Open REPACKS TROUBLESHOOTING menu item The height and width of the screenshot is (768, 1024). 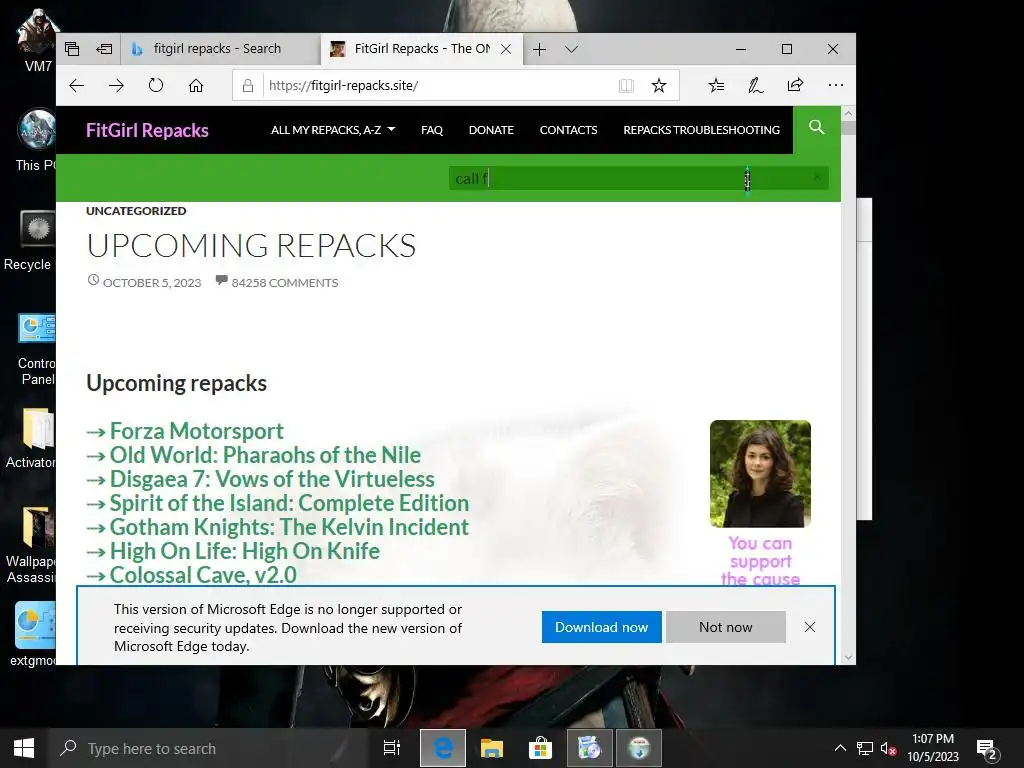(x=701, y=130)
